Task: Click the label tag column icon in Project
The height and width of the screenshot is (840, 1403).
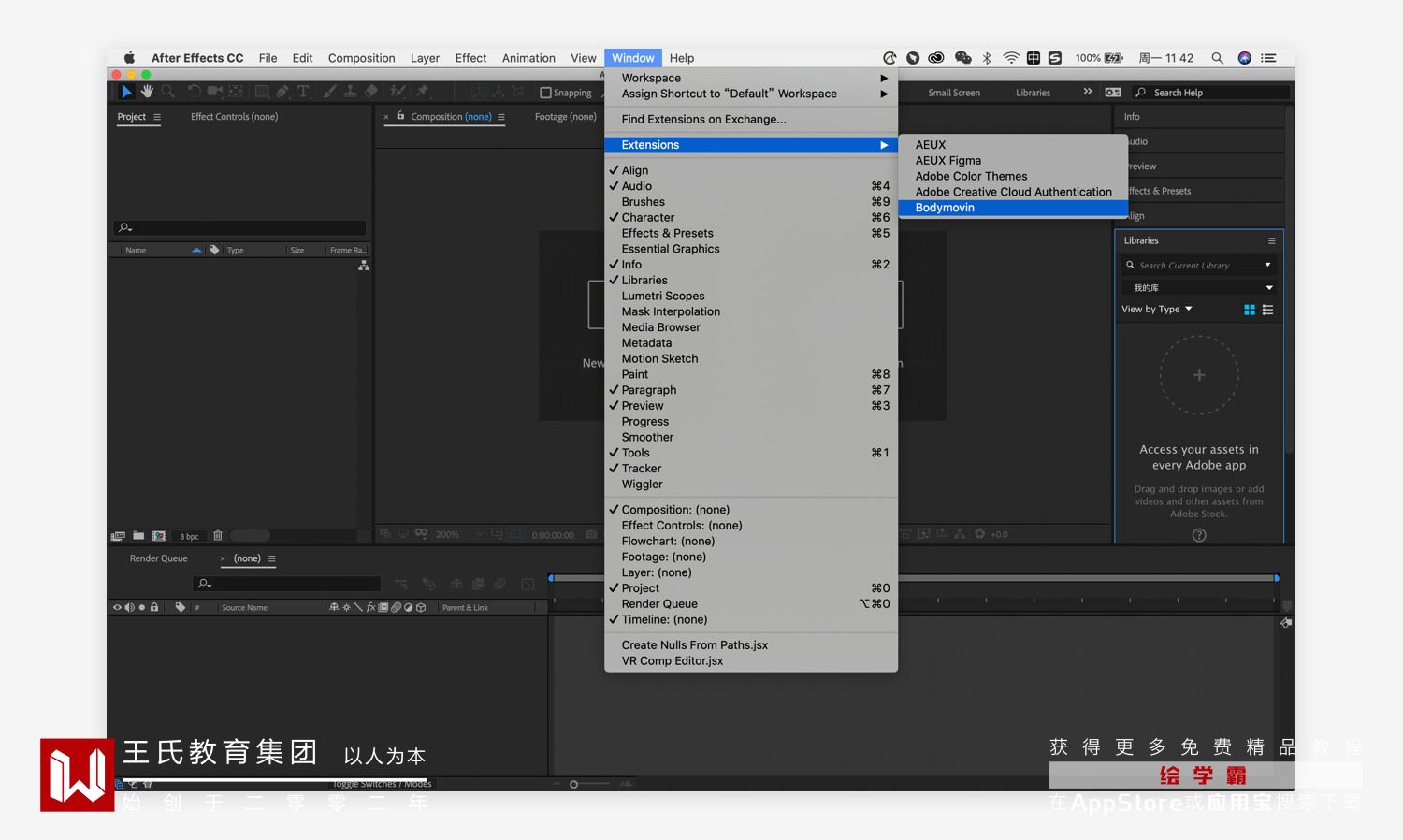Action: pyautogui.click(x=214, y=250)
